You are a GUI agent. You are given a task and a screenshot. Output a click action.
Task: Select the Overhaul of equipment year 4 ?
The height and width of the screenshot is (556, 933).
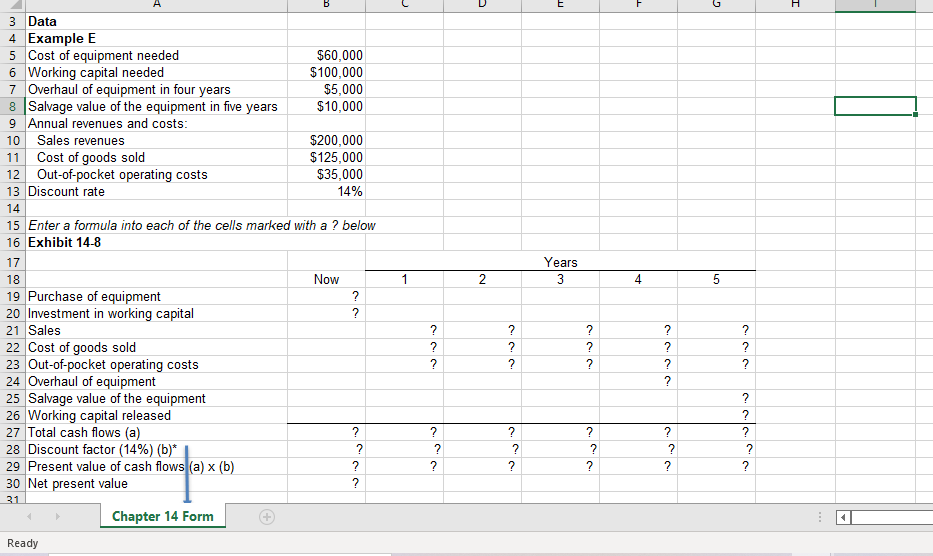pos(638,382)
